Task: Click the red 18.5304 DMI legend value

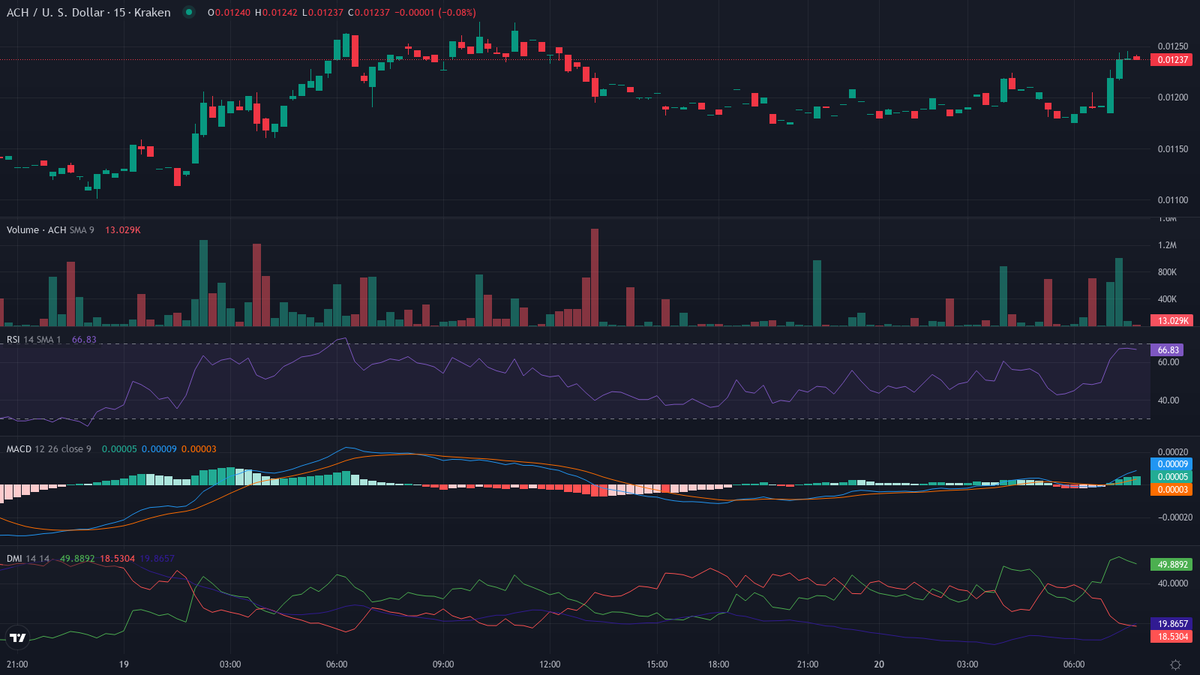Action: [116, 558]
